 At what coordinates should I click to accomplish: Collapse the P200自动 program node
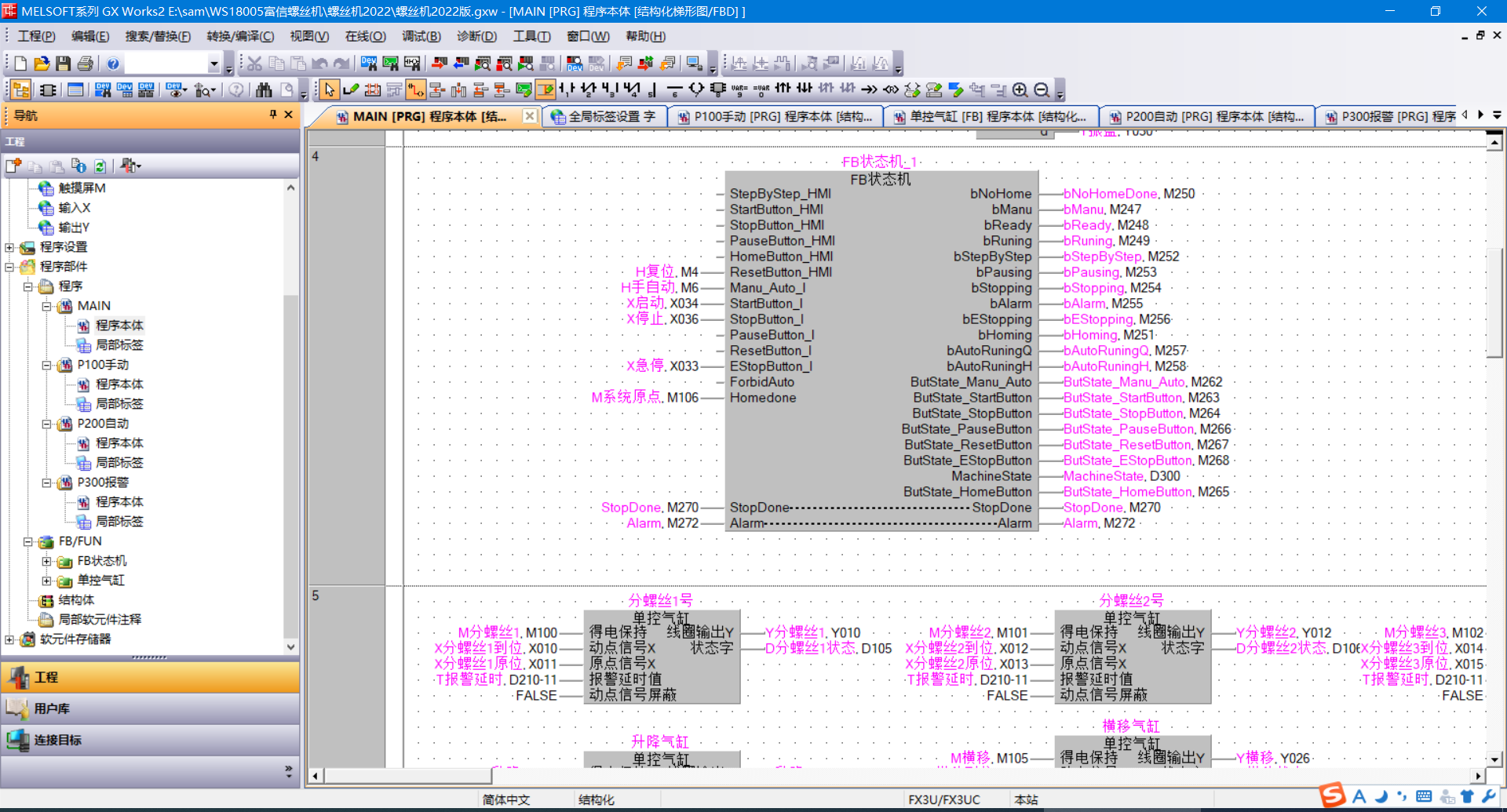point(47,424)
